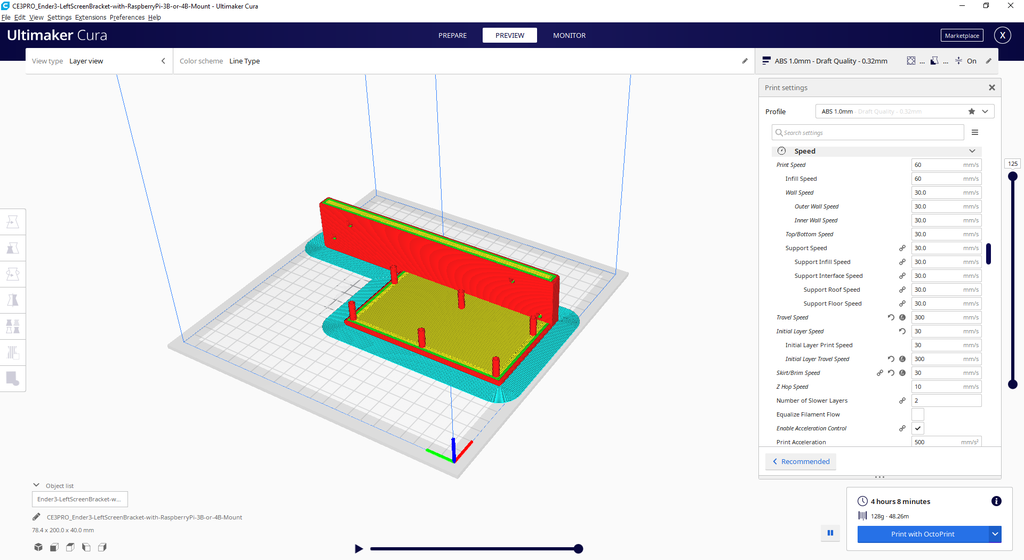Image resolution: width=1024 pixels, height=560 pixels.
Task: Click the Search settings field
Action: [867, 132]
